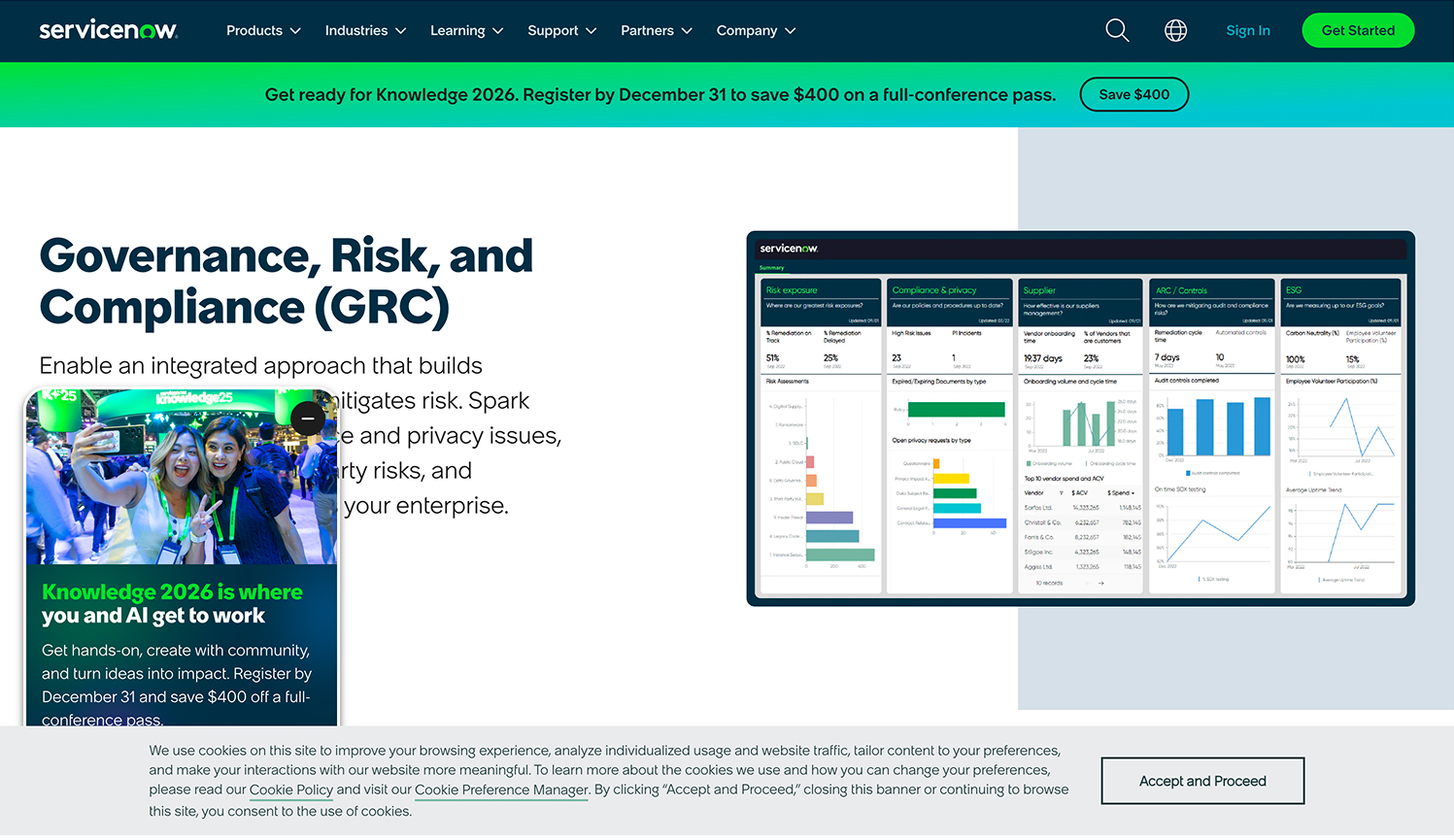Click the next-page arrow in the vendor table
The height and width of the screenshot is (840, 1454).
1100,583
